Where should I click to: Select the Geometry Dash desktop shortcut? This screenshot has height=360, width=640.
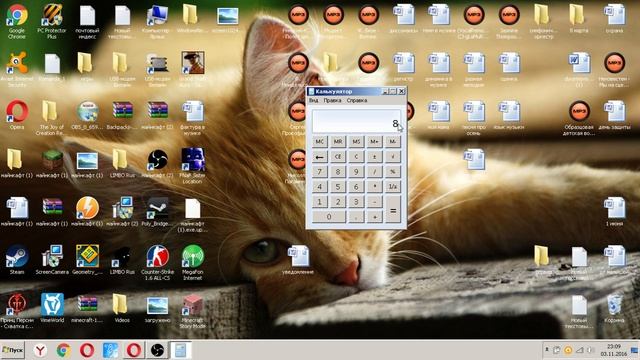[x=87, y=260]
